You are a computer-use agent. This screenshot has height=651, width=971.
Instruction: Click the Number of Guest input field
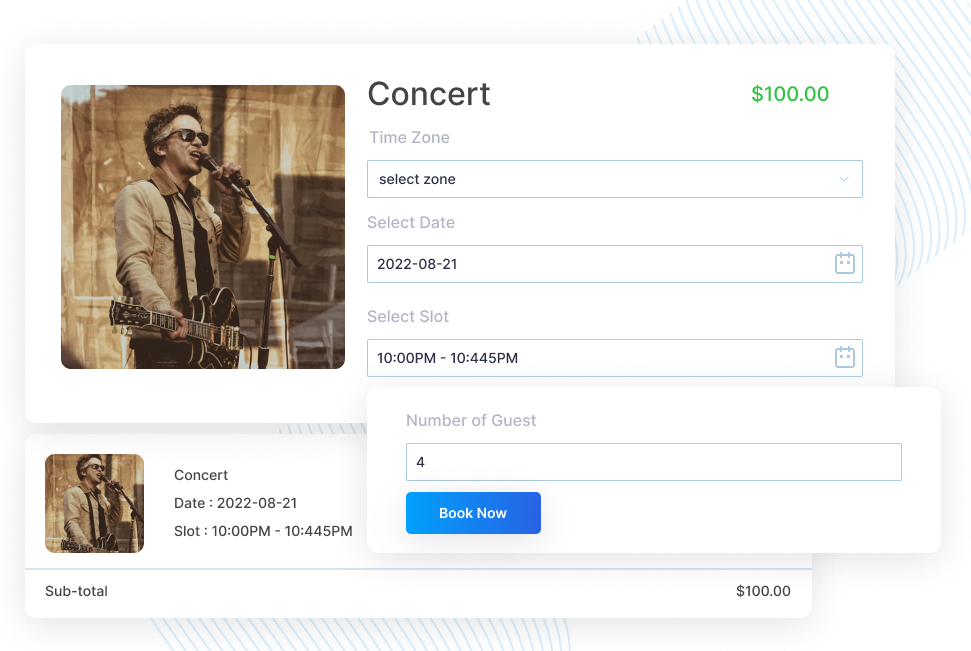tap(653, 462)
